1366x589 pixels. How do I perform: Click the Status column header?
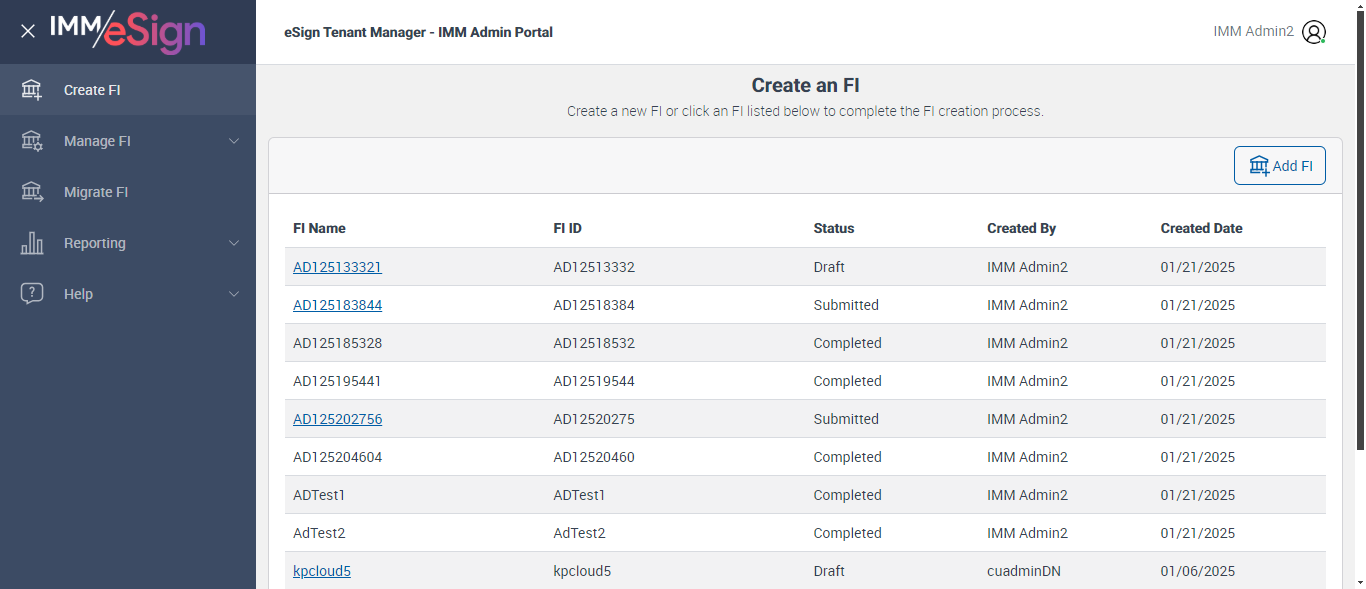[x=834, y=228]
